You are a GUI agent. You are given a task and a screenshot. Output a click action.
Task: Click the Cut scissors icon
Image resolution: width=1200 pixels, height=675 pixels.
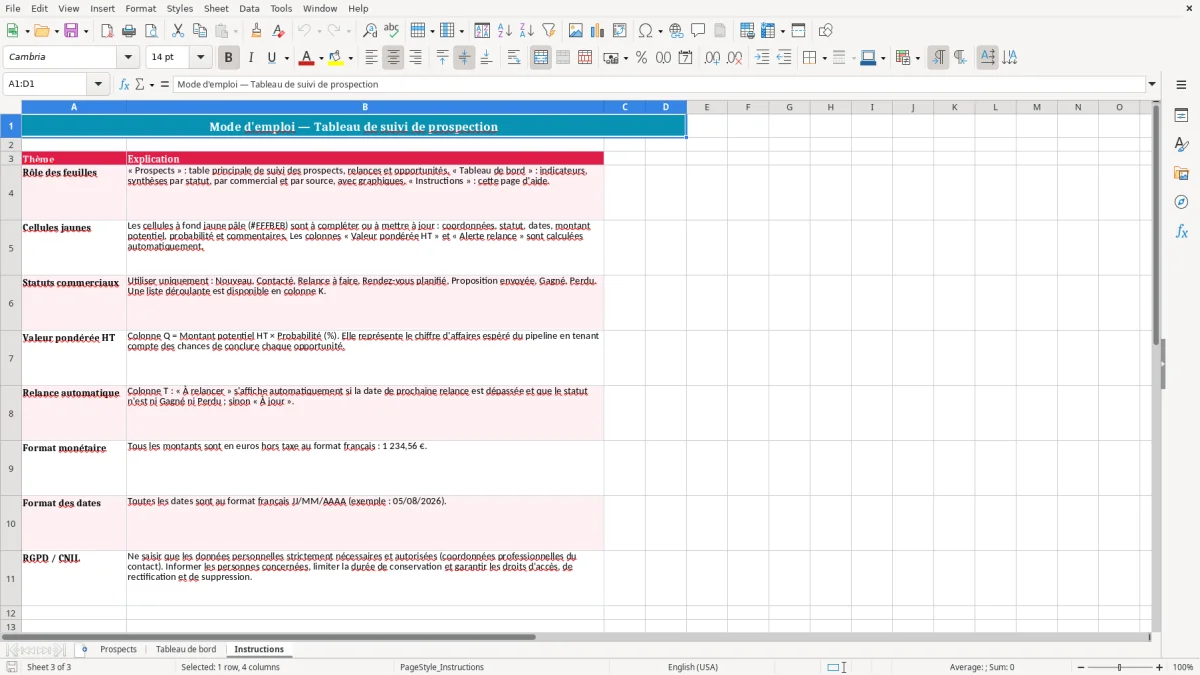point(178,31)
